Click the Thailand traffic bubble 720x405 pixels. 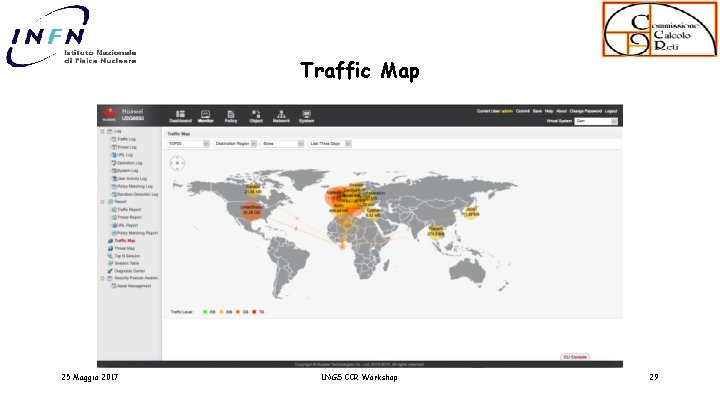tap(436, 231)
